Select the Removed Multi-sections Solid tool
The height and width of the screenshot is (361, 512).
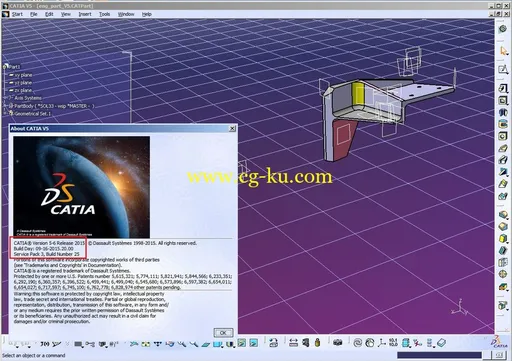(503, 196)
